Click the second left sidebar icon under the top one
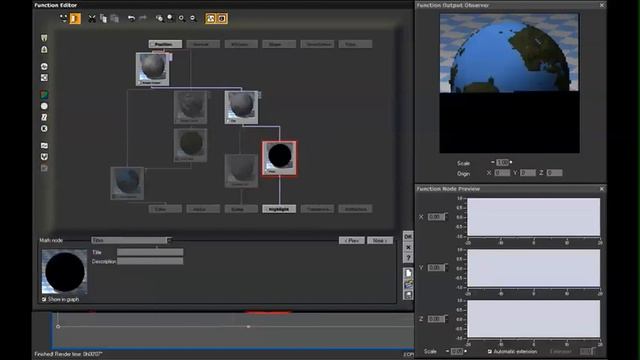The image size is (640, 360). point(44,49)
